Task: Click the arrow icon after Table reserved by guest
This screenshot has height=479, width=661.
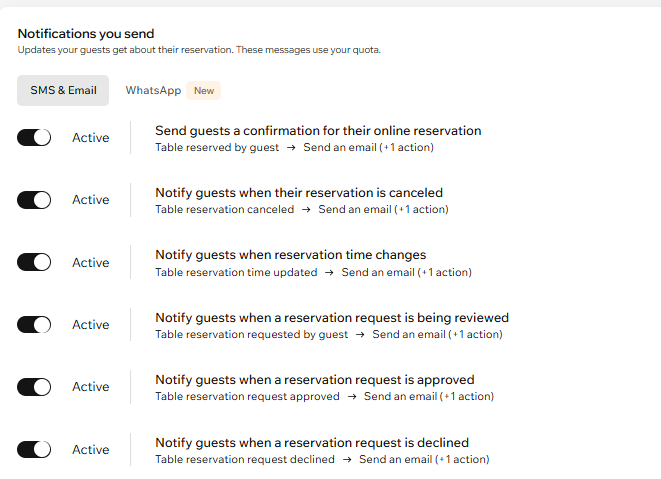Action: coord(291,148)
